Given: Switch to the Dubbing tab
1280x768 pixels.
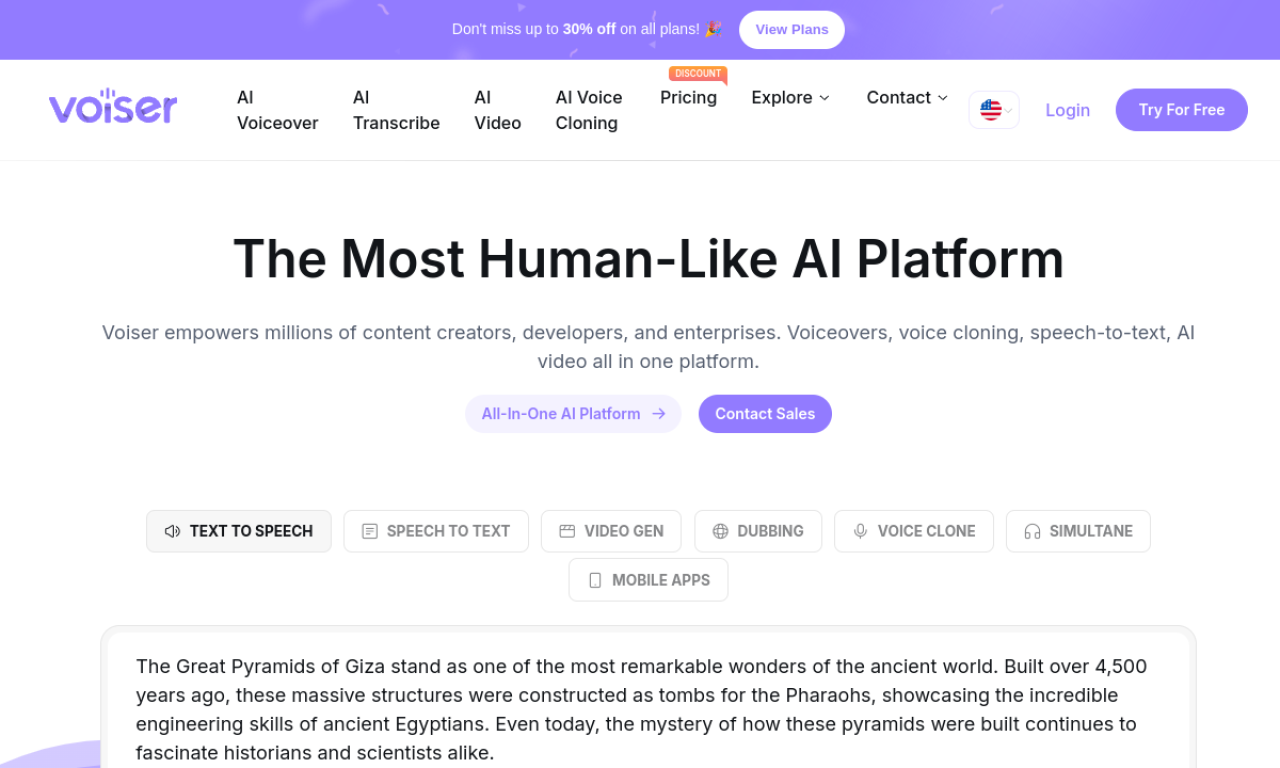Looking at the screenshot, I should tap(758, 531).
